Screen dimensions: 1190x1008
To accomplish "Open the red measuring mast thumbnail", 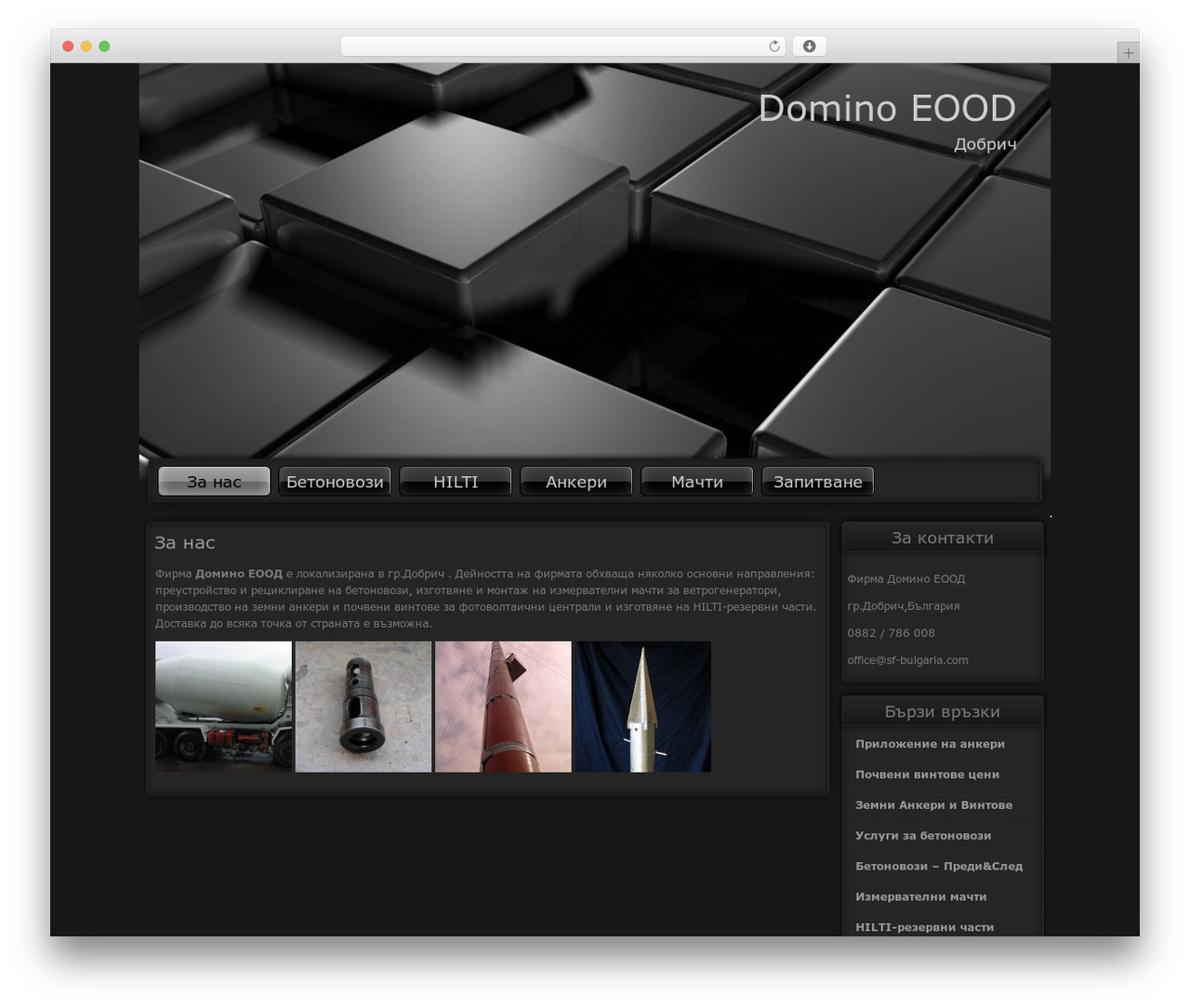I will click(x=503, y=707).
